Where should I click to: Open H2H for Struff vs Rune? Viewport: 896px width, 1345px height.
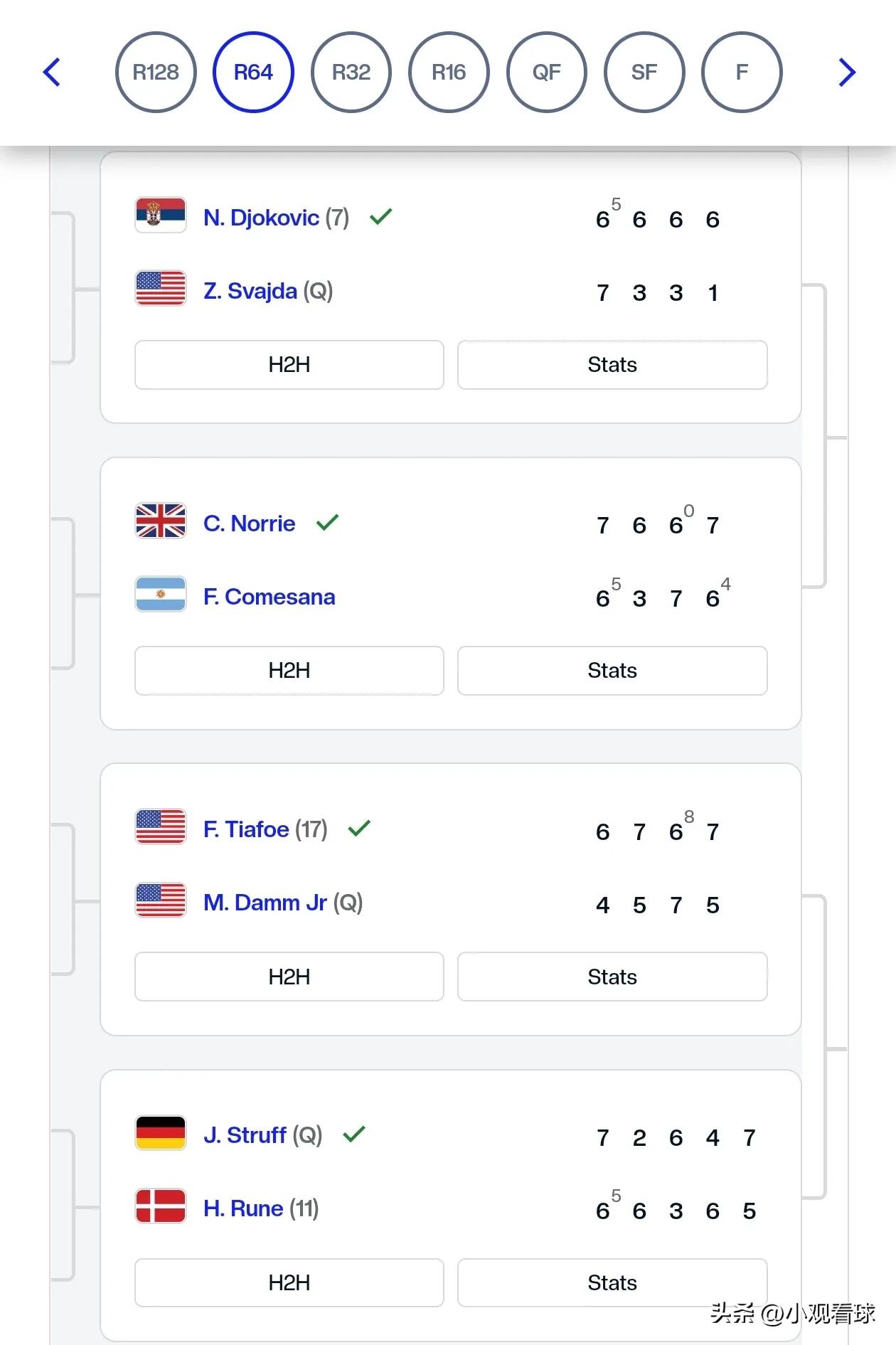pyautogui.click(x=289, y=1282)
